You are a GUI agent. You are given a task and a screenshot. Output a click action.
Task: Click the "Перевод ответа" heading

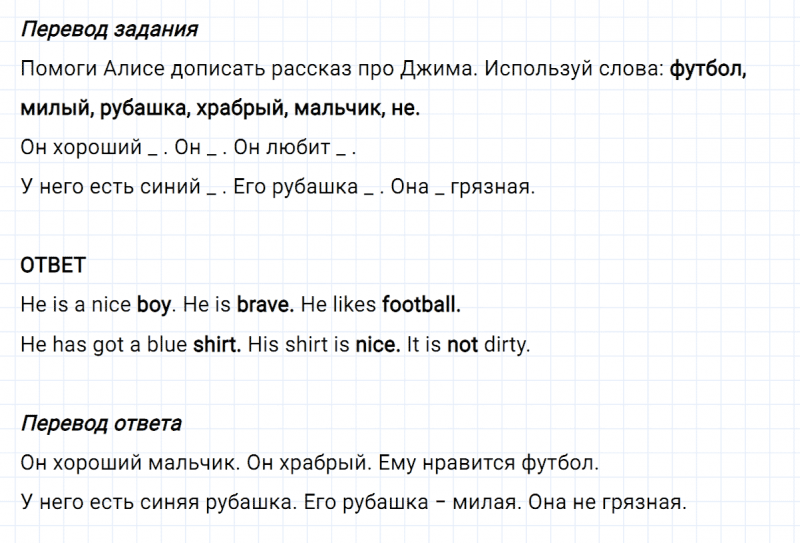pos(101,423)
